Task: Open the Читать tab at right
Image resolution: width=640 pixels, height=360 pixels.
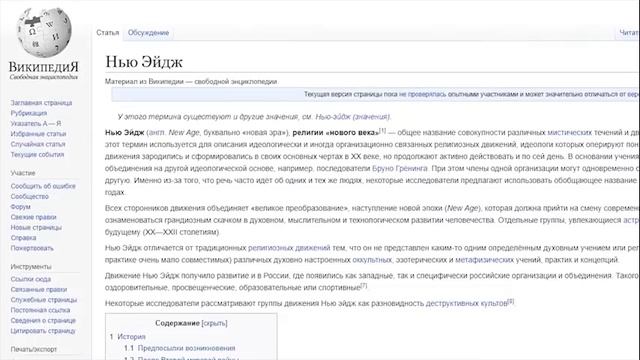Action: [x=629, y=33]
